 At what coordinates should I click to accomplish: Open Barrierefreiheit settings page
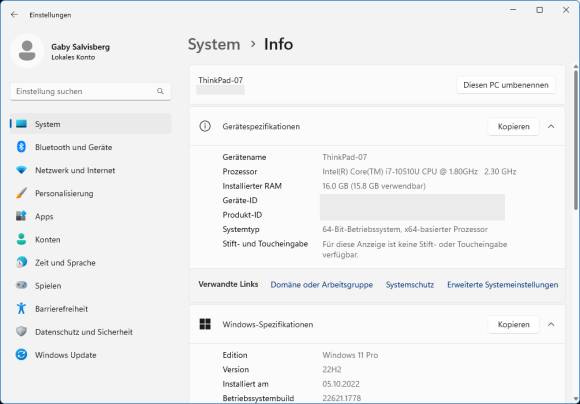click(91, 309)
